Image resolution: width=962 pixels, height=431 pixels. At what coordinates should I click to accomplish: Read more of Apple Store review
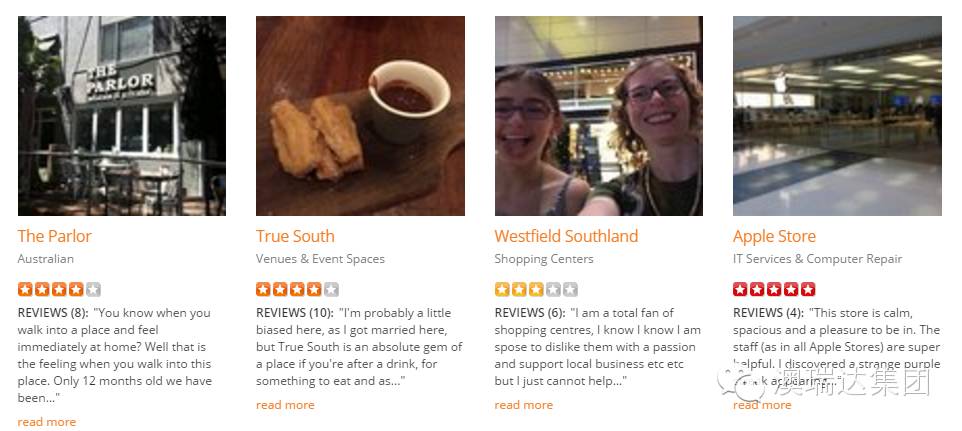pyautogui.click(x=762, y=405)
